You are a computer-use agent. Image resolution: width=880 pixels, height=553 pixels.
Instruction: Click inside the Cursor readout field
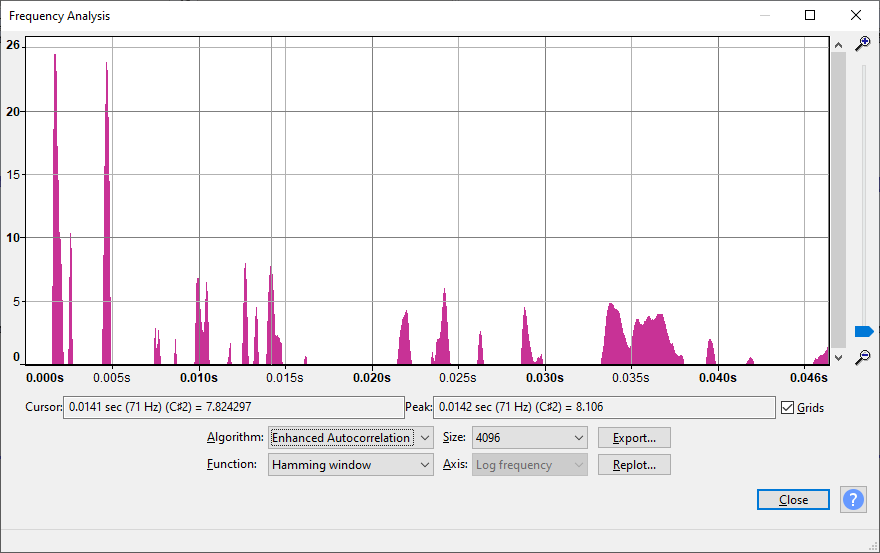(233, 408)
